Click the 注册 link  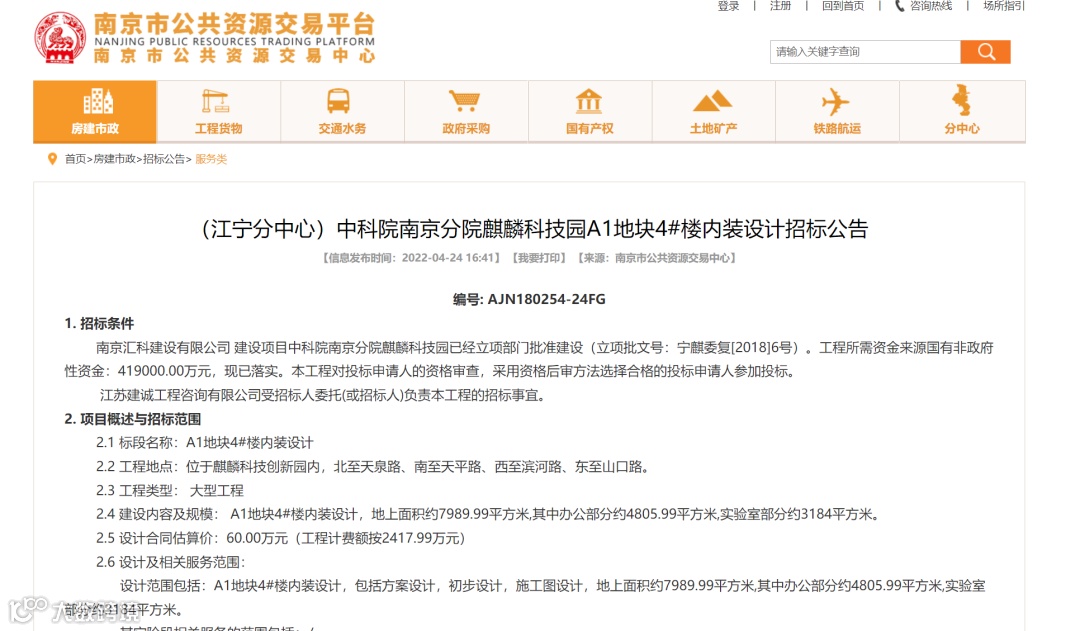click(780, 6)
